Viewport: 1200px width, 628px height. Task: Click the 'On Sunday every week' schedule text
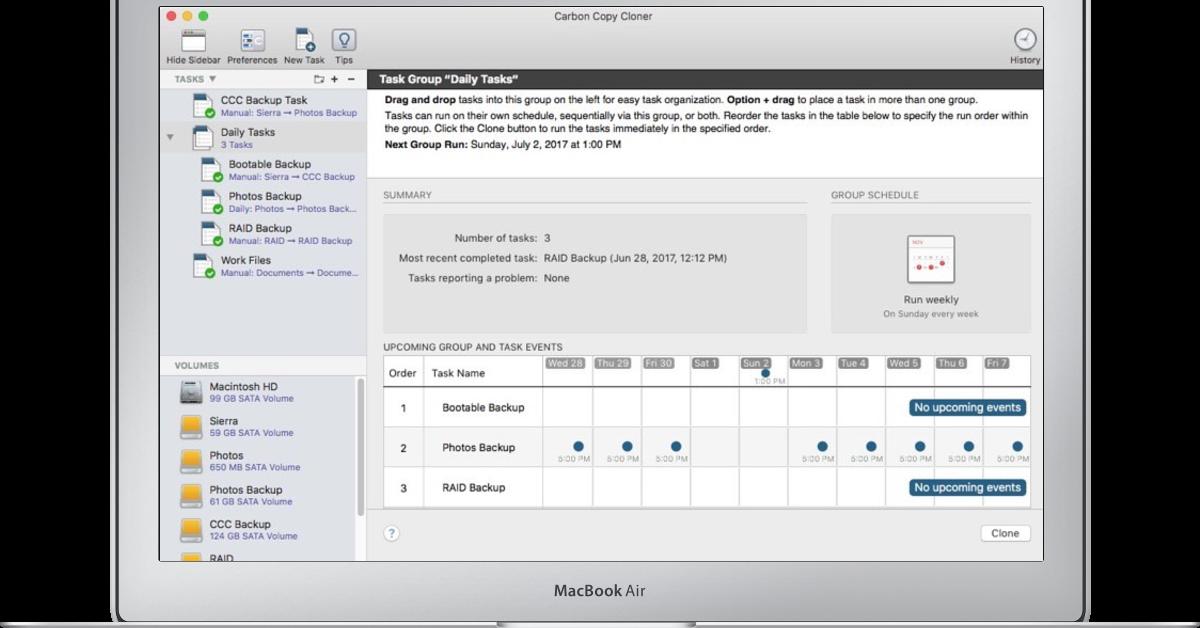[x=931, y=314]
